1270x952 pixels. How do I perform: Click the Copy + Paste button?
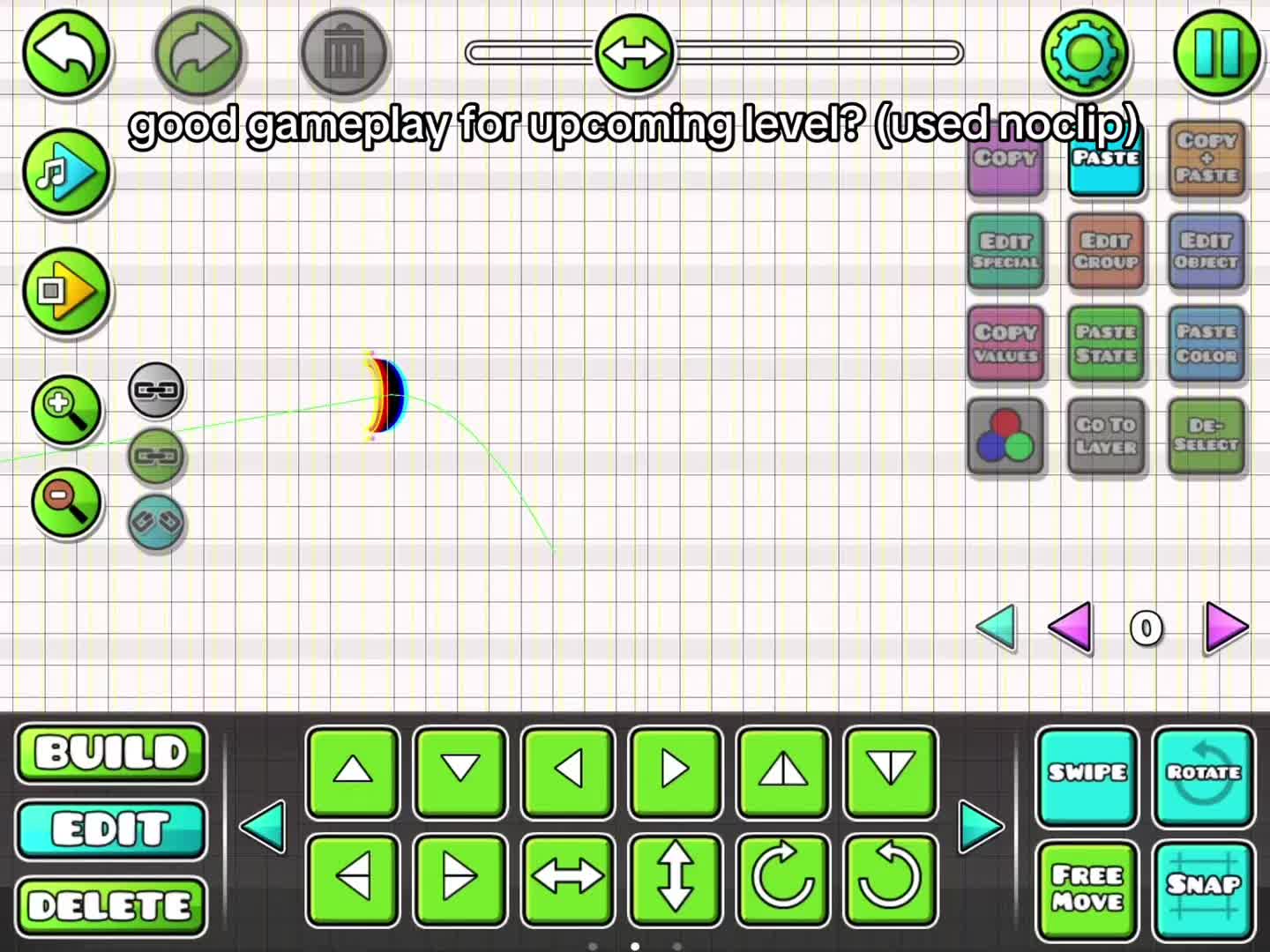pyautogui.click(x=1206, y=159)
